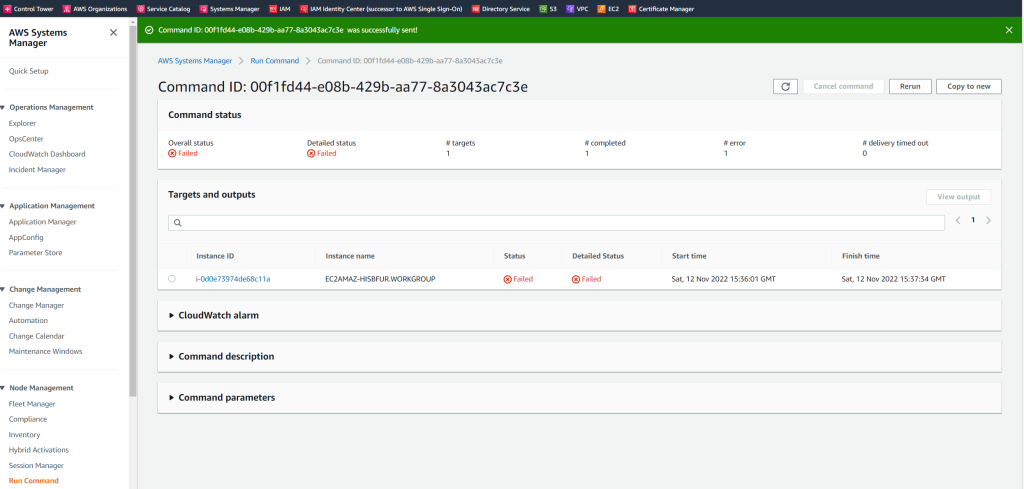
Task: Click the Copy to new button
Action: click(x=968, y=86)
